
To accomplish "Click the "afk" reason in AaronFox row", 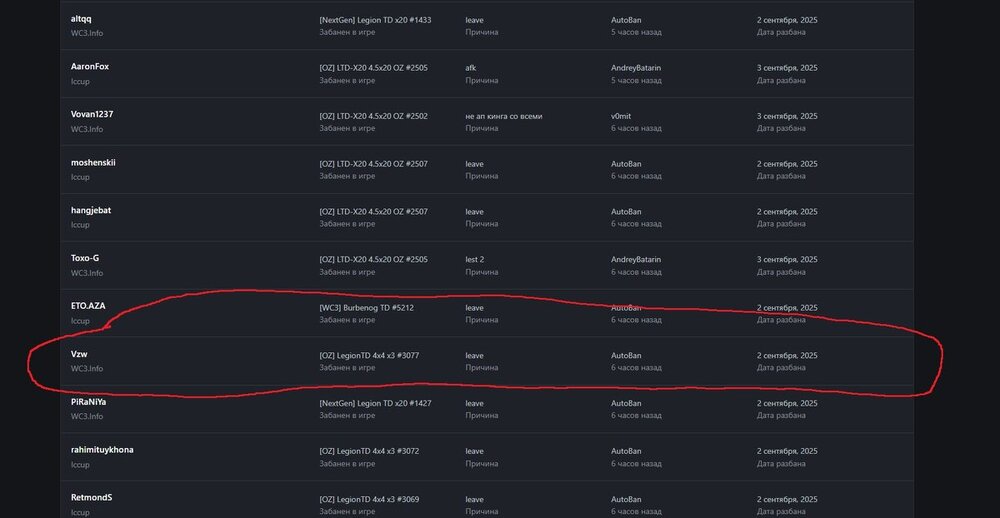I will point(471,67).
